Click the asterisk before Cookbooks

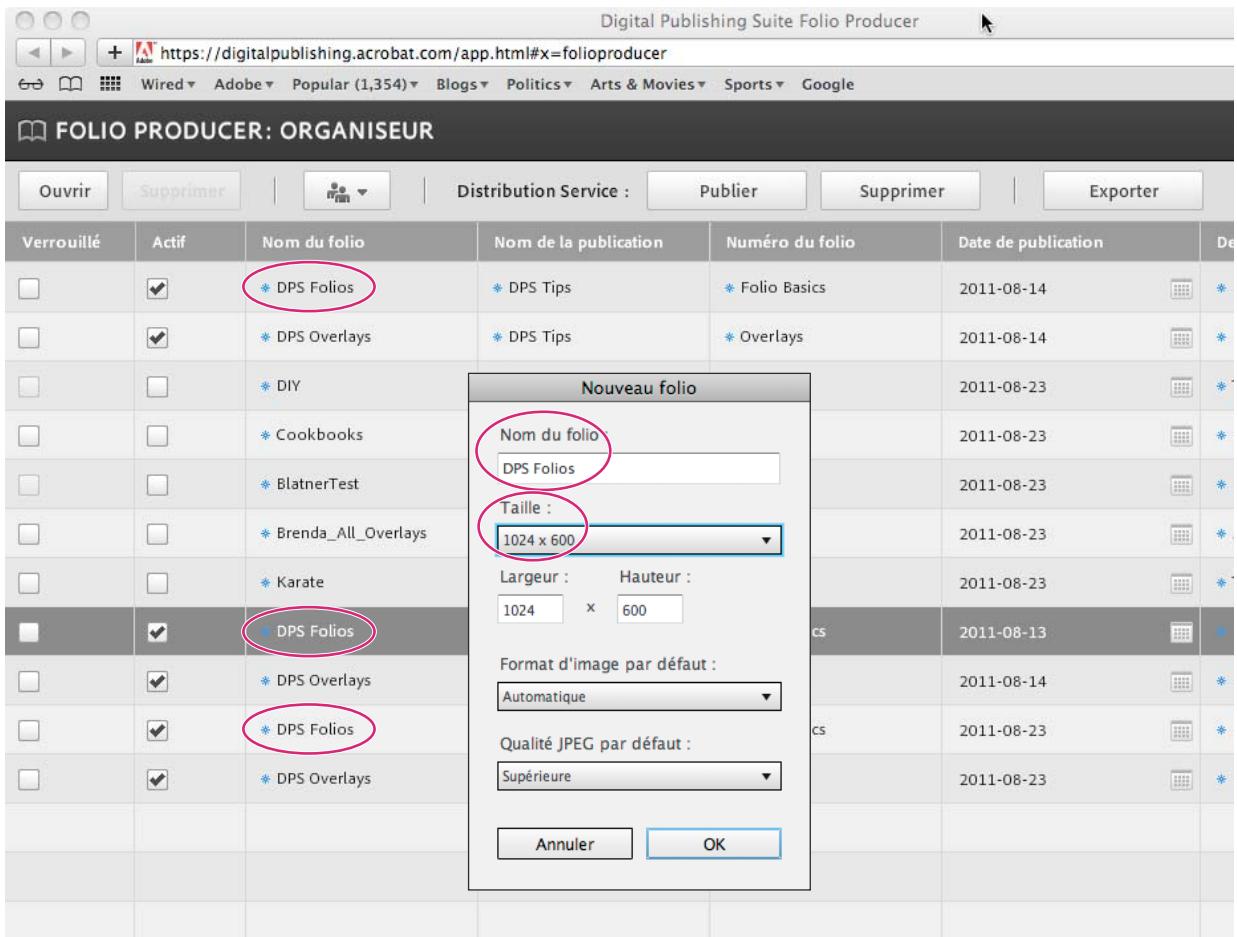(x=264, y=436)
